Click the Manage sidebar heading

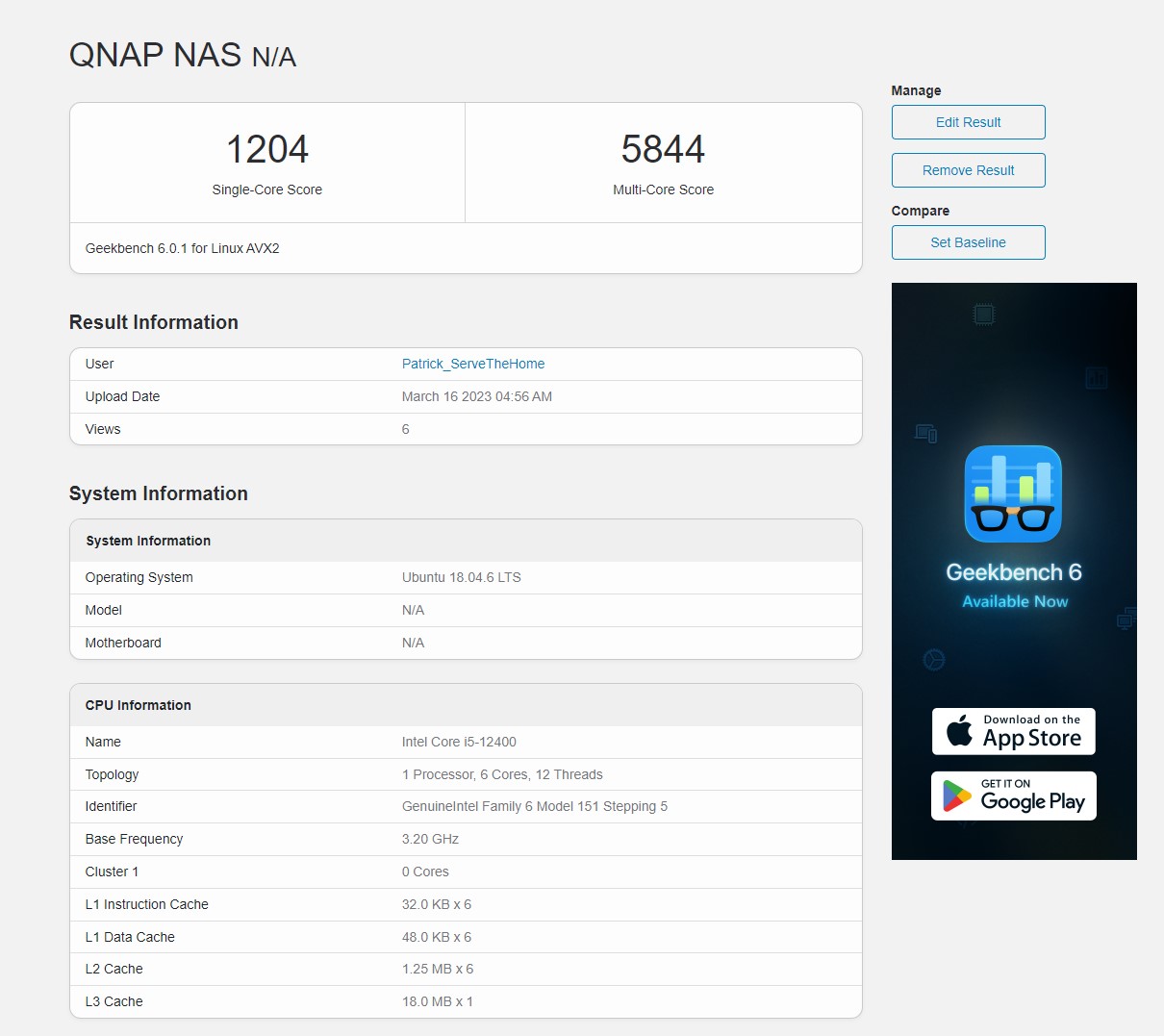916,90
